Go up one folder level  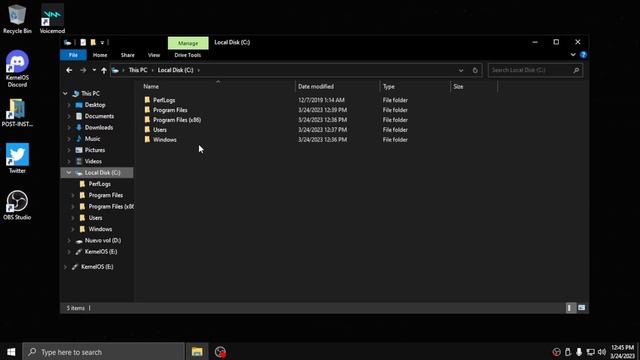click(x=104, y=70)
